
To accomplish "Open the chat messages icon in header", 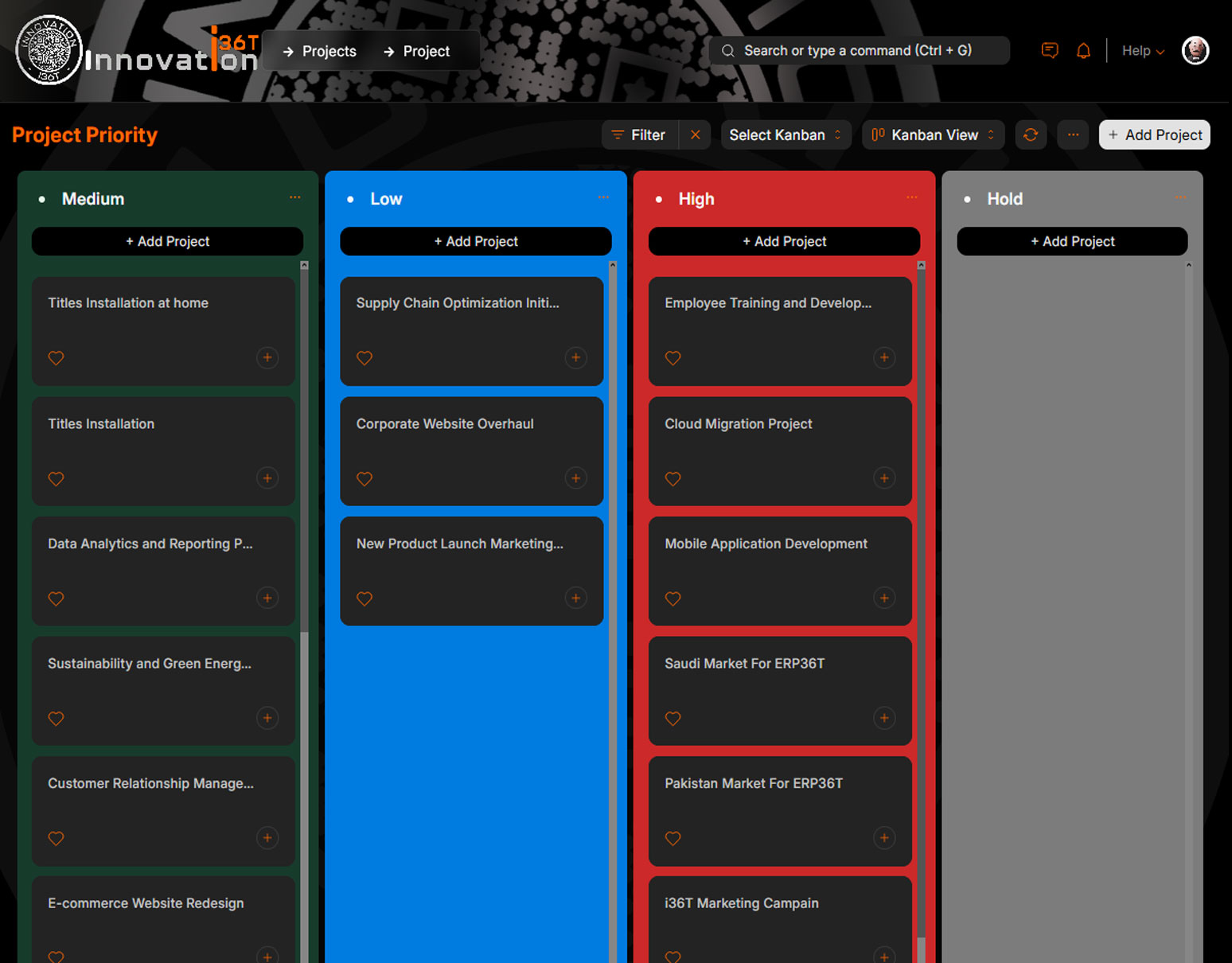I will pyautogui.click(x=1050, y=51).
